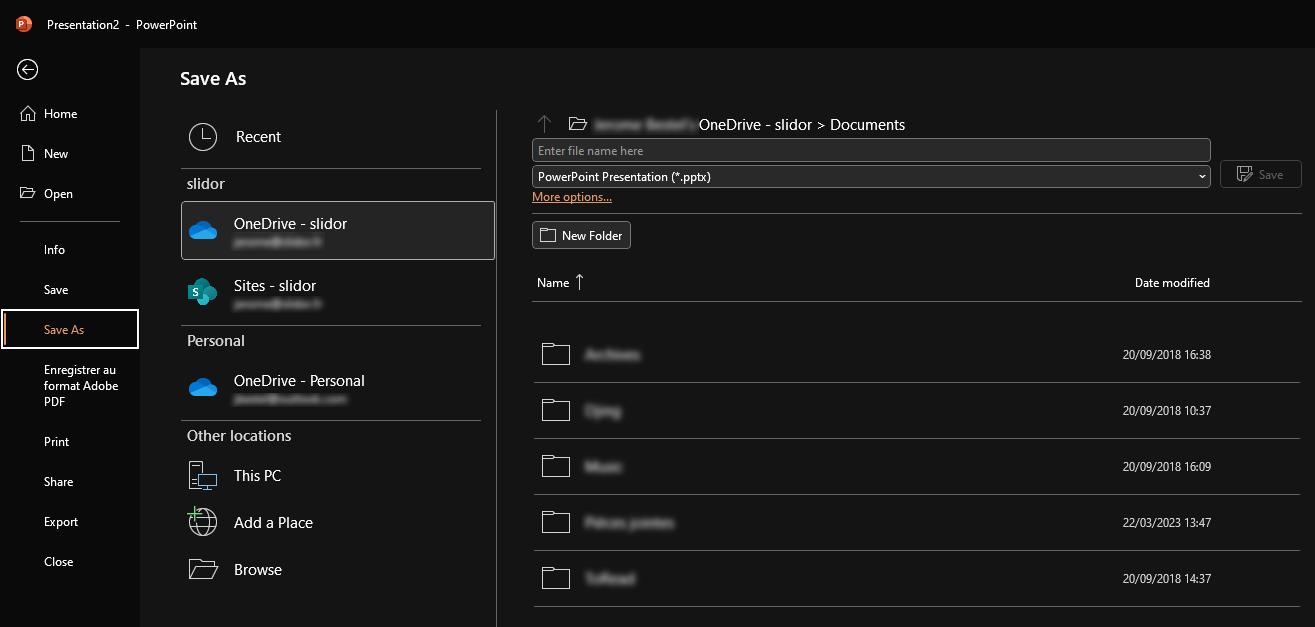Select the Recent clock icon

[203, 137]
